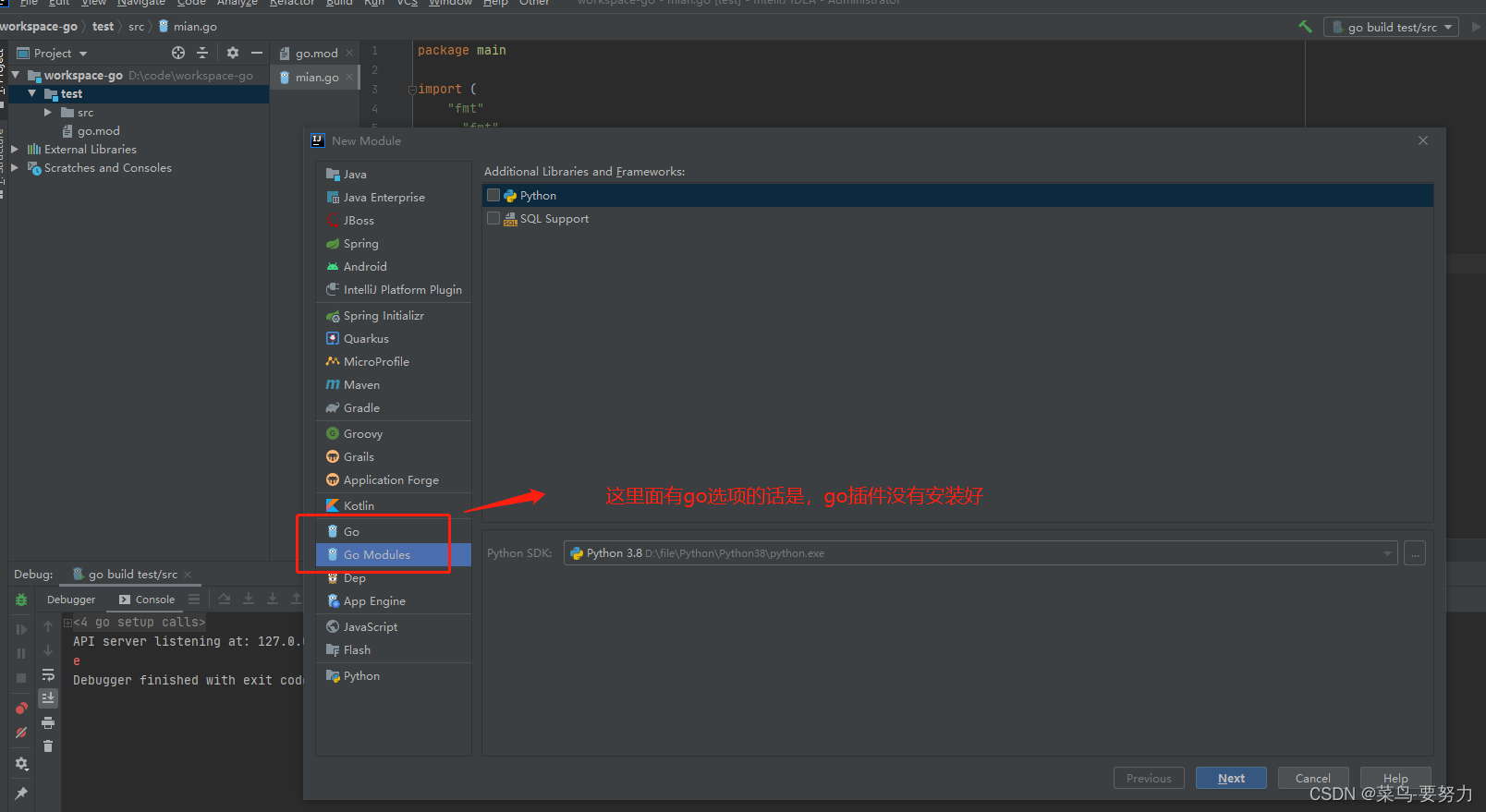Choose Maven module type

pos(394,384)
